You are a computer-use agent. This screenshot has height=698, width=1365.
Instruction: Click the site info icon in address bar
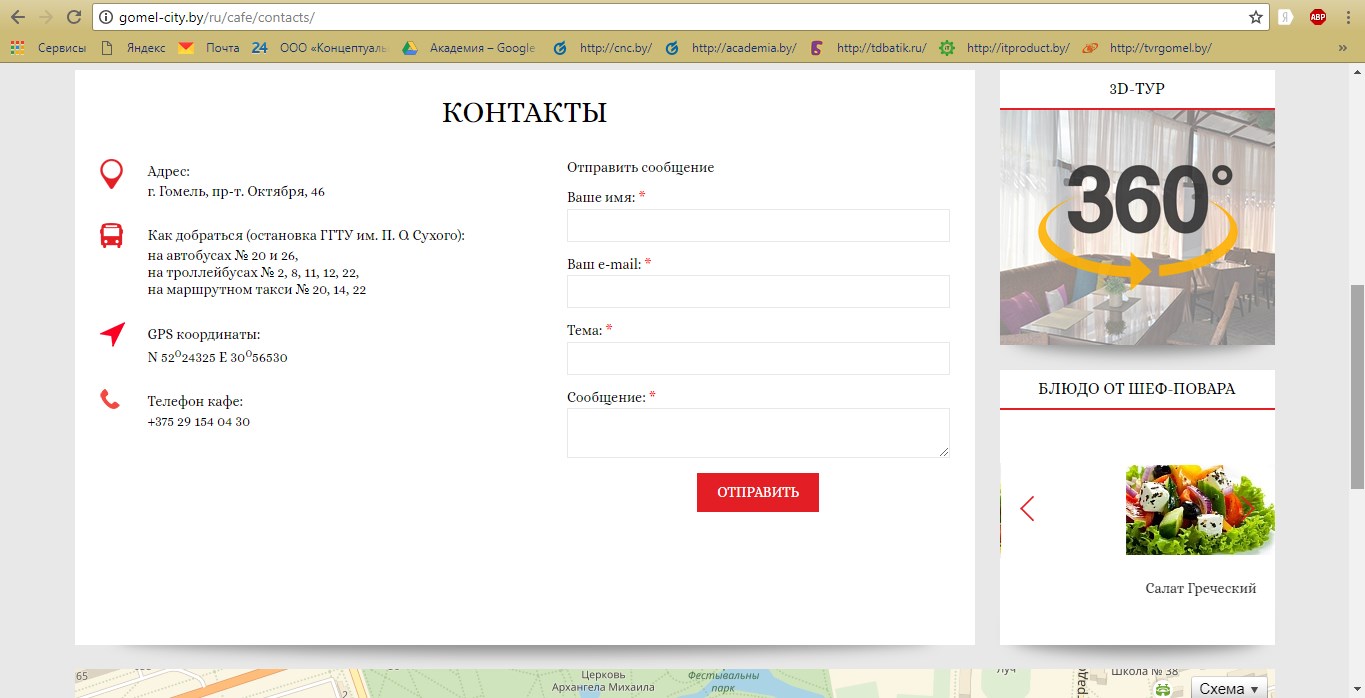(x=106, y=17)
